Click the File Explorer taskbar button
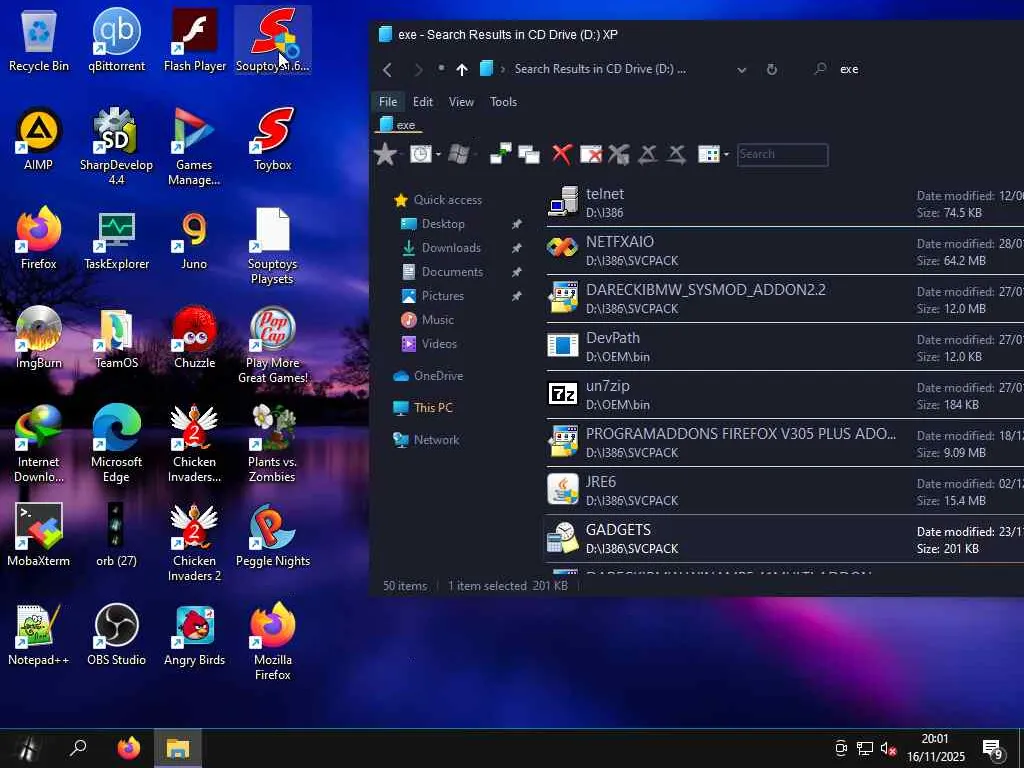The width and height of the screenshot is (1024, 768). pyautogui.click(x=178, y=748)
